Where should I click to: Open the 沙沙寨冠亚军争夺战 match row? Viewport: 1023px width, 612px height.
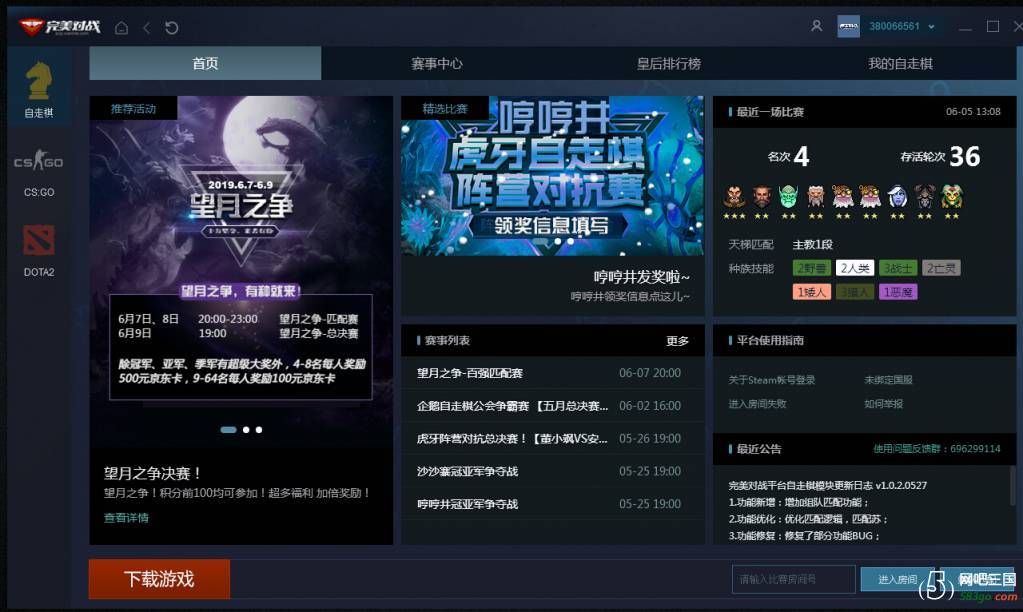pos(553,470)
